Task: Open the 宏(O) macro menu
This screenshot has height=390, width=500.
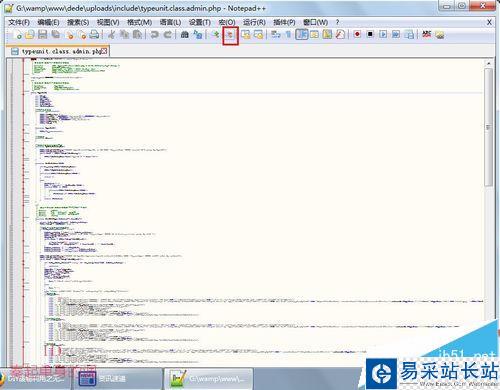Action: click(x=227, y=22)
